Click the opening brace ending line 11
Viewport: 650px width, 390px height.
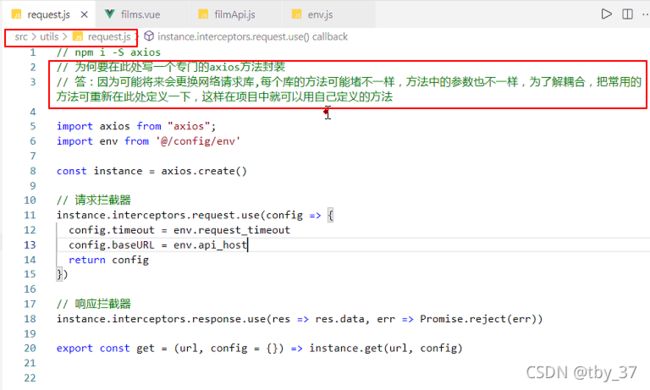(330, 216)
